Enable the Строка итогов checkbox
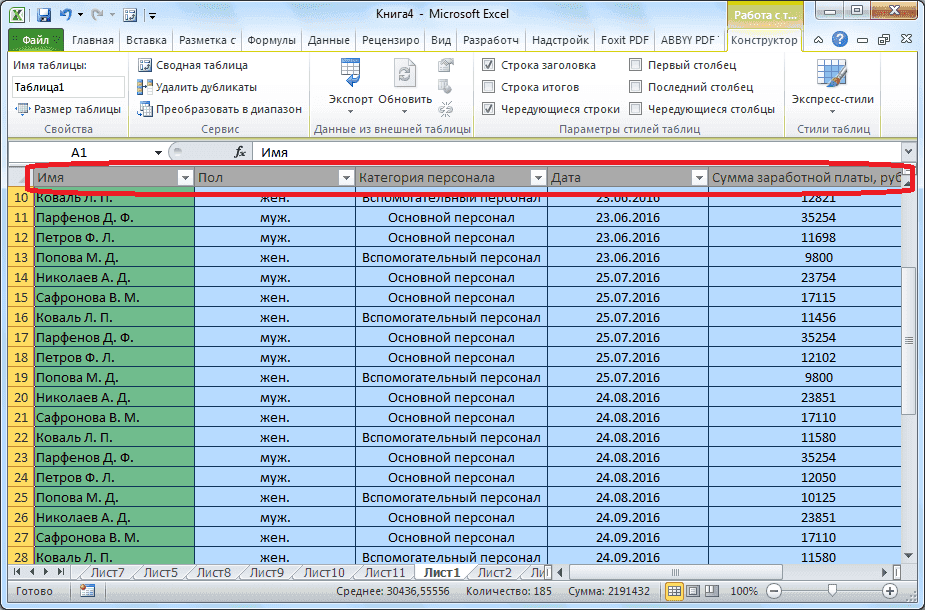 490,87
